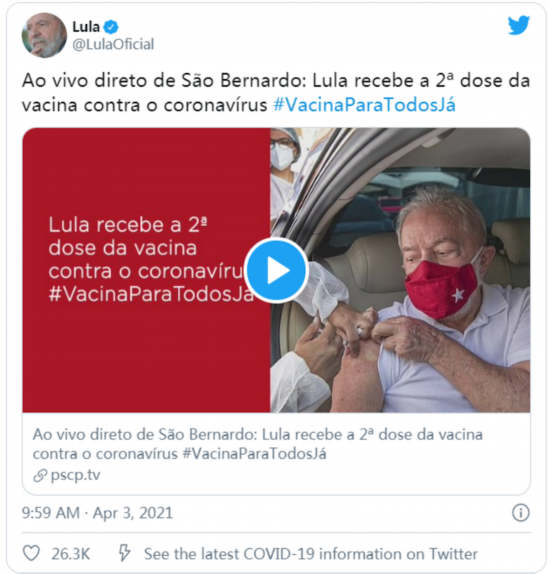The height and width of the screenshot is (574, 550).
Task: Open the Lula display name
Action: [x=86, y=27]
